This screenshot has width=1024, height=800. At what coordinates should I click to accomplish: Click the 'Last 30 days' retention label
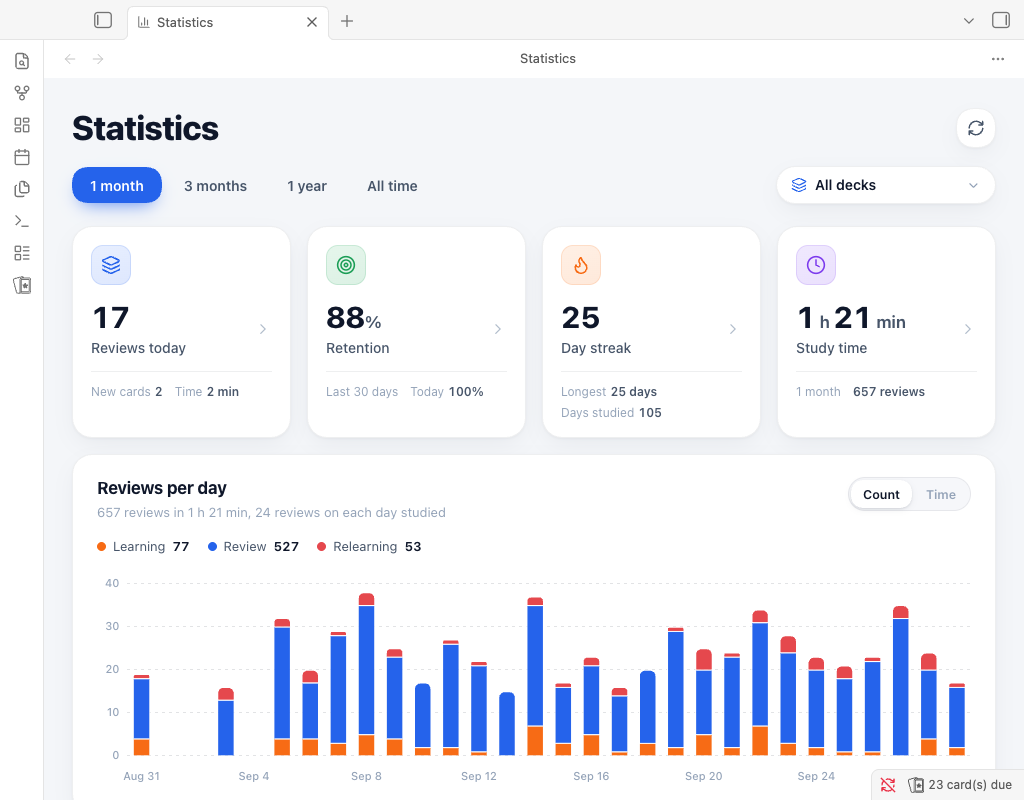[x=362, y=392]
